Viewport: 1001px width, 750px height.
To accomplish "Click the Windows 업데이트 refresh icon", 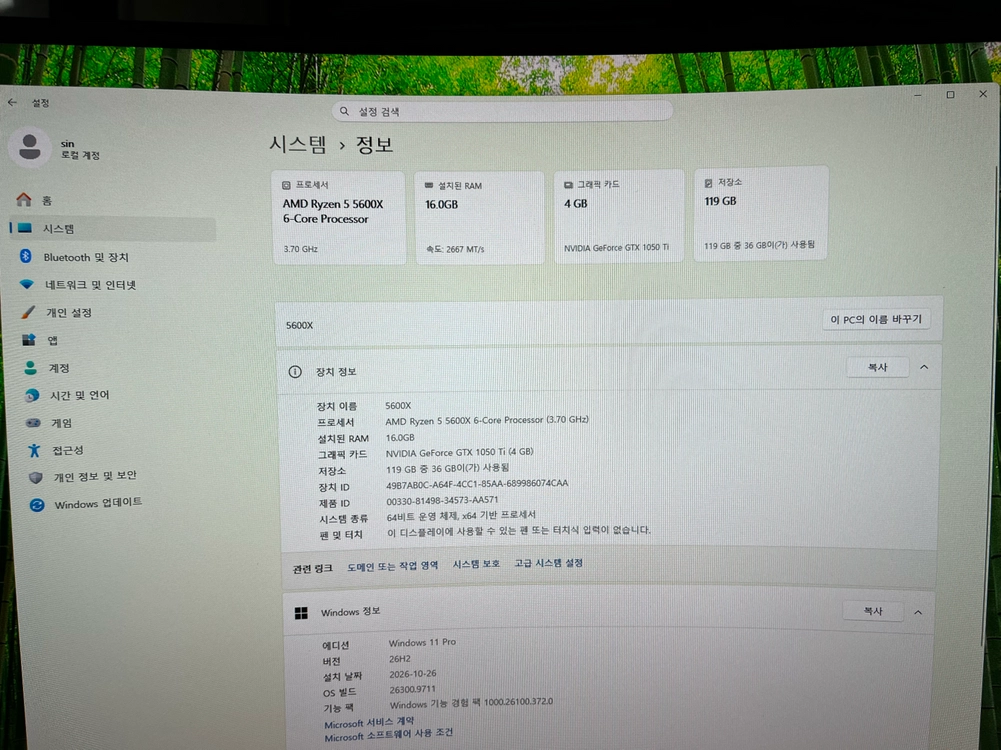I will click(37, 505).
